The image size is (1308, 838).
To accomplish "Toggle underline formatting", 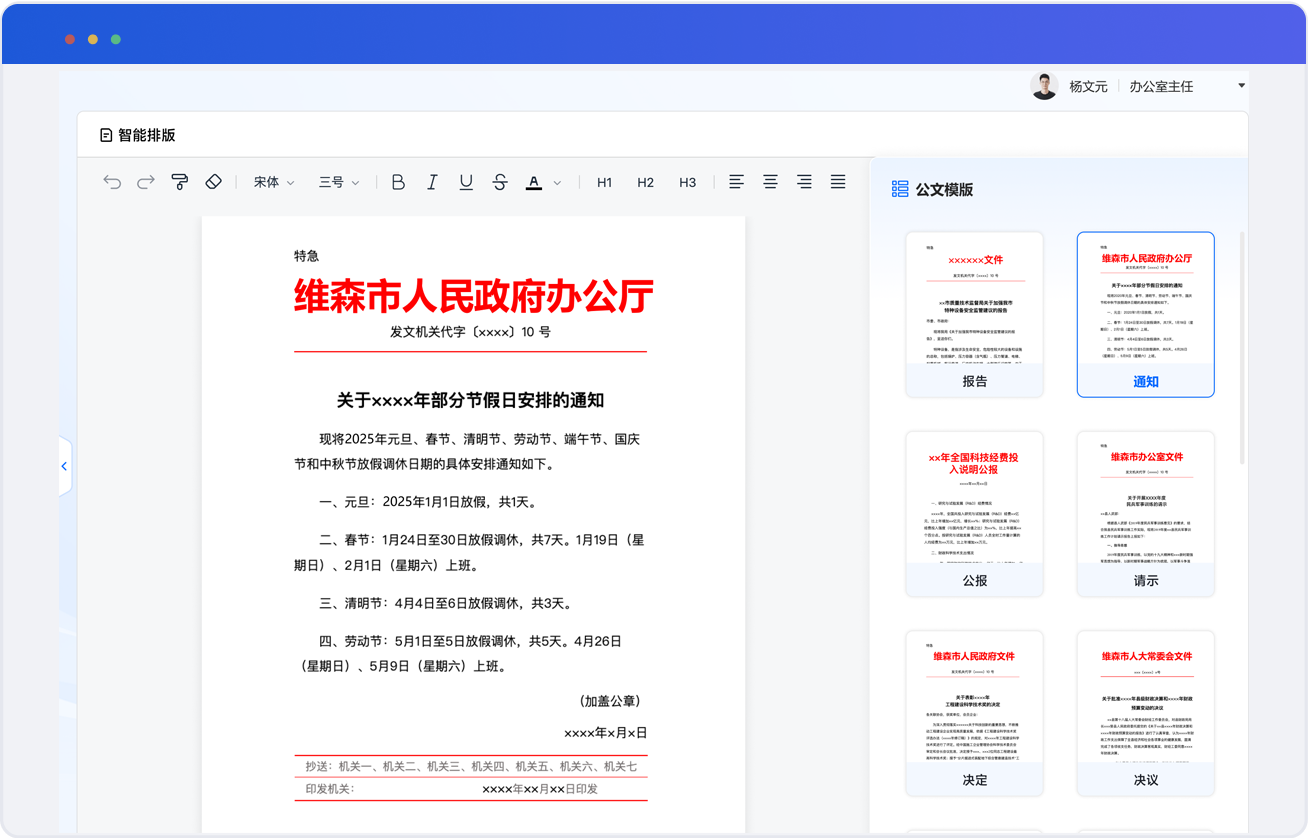I will coord(466,182).
